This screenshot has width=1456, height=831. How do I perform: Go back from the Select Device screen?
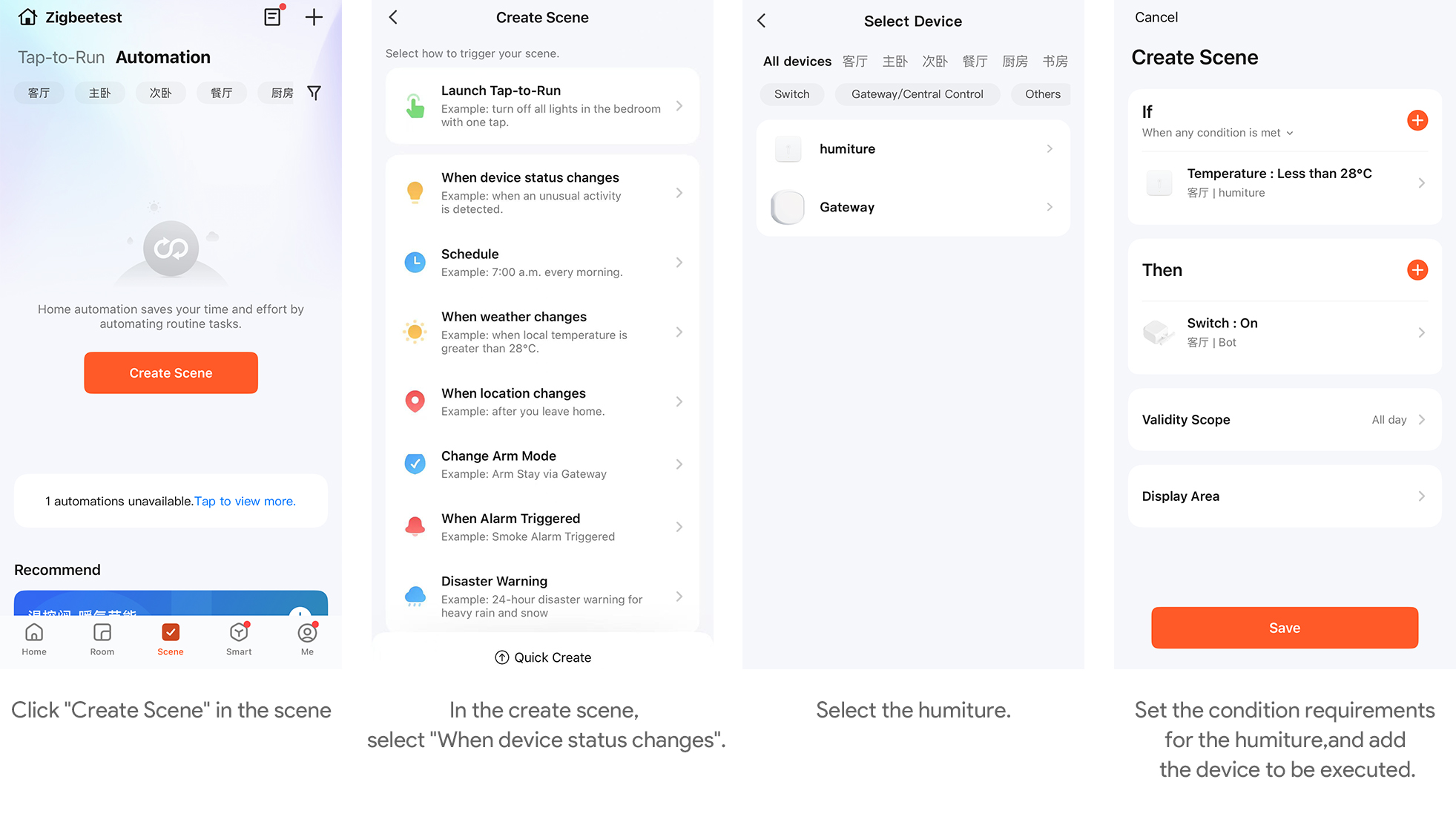pos(762,21)
